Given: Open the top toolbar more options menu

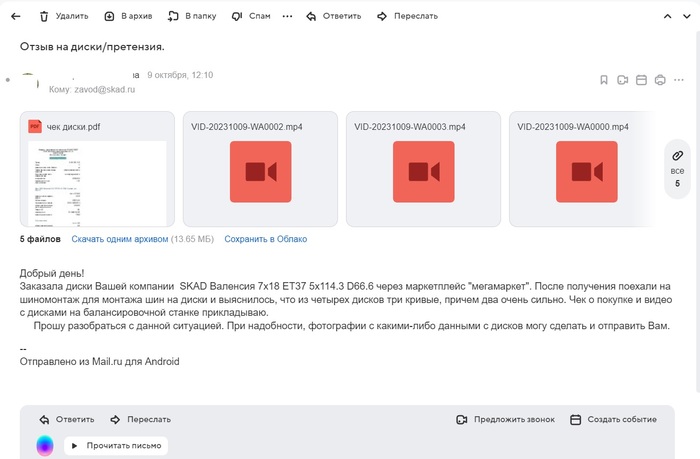Looking at the screenshot, I should click(288, 17).
